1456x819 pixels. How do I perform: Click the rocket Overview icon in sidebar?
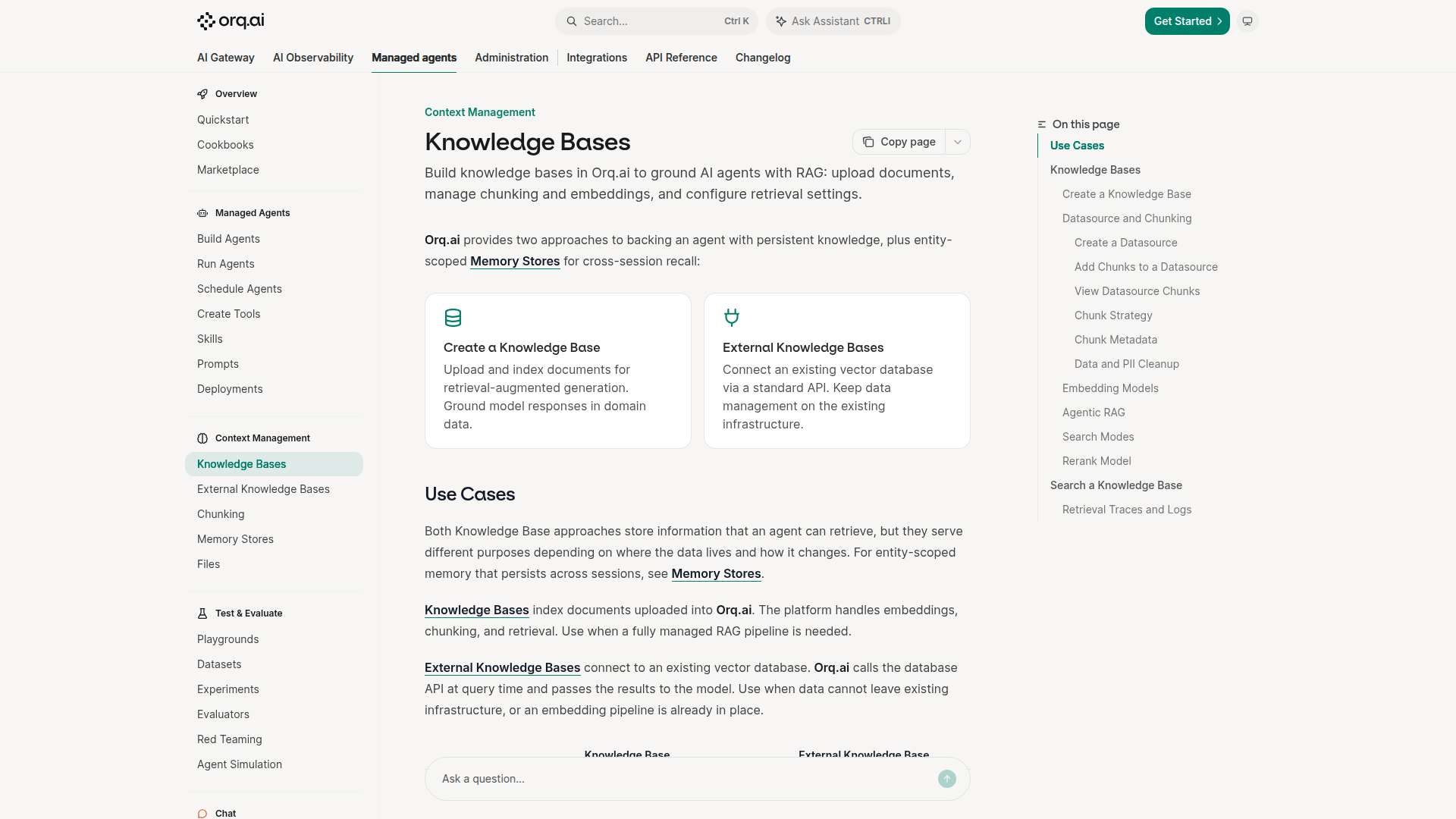[202, 94]
